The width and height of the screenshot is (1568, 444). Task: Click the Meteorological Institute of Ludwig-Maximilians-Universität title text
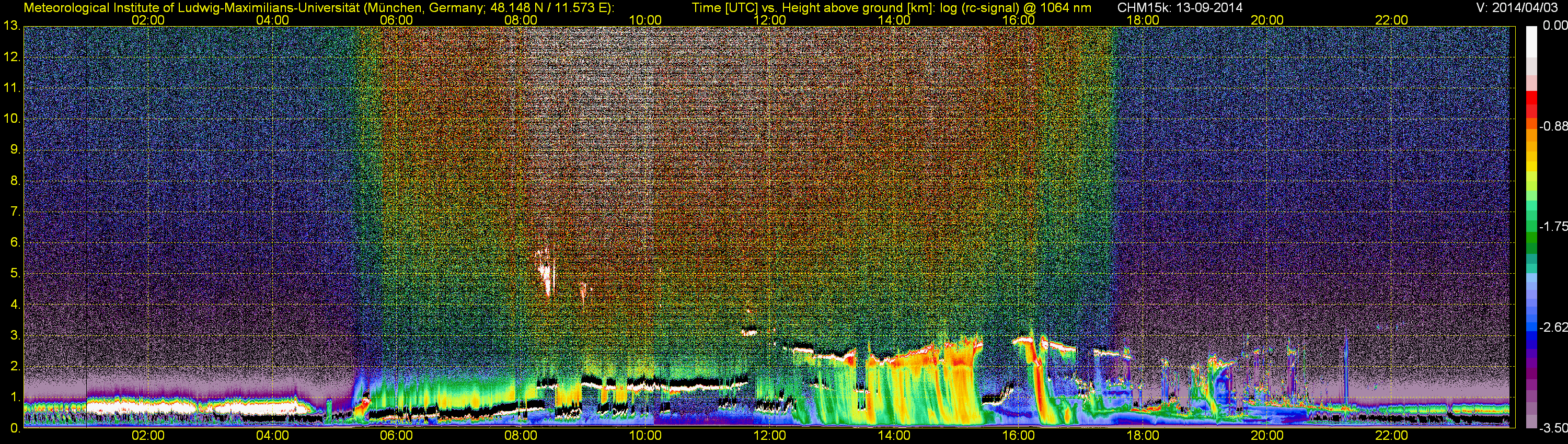click(x=318, y=8)
